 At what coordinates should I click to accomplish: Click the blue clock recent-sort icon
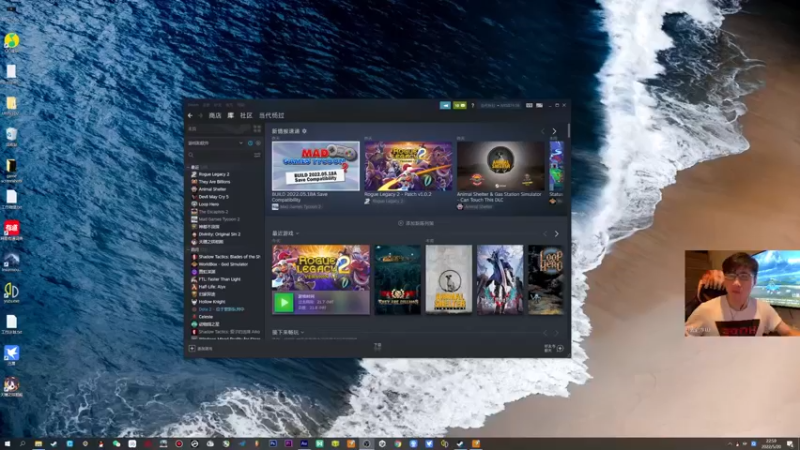pyautogui.click(x=250, y=143)
